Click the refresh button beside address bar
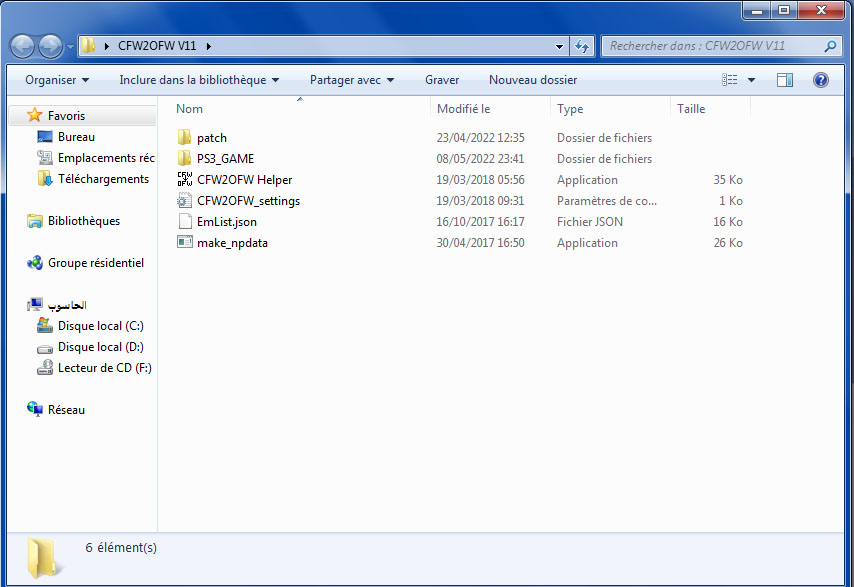This screenshot has height=587, width=854. (582, 46)
